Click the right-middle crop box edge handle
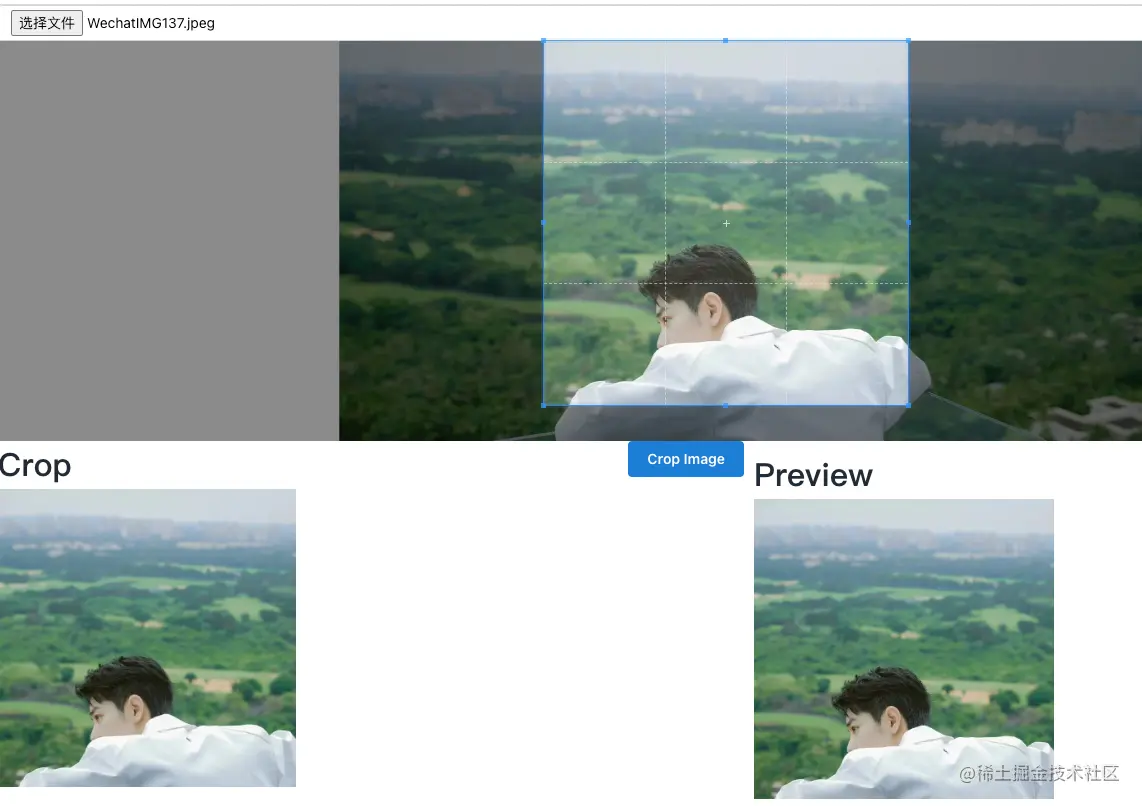 pos(908,223)
